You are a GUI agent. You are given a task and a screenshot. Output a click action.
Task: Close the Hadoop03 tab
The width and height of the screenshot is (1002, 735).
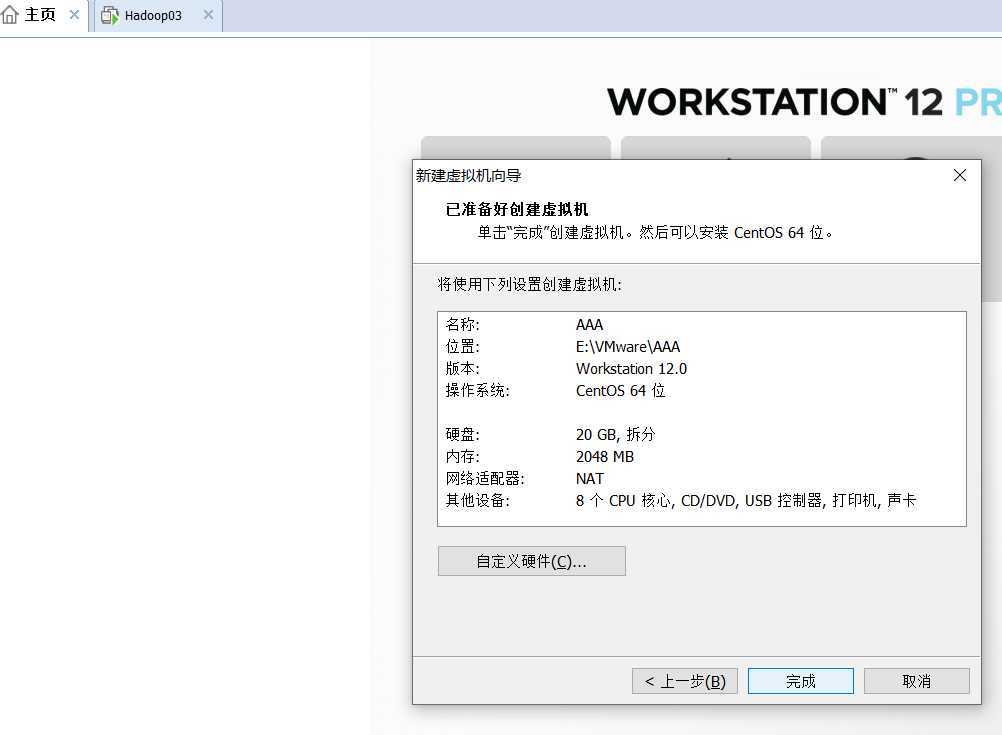pyautogui.click(x=208, y=15)
